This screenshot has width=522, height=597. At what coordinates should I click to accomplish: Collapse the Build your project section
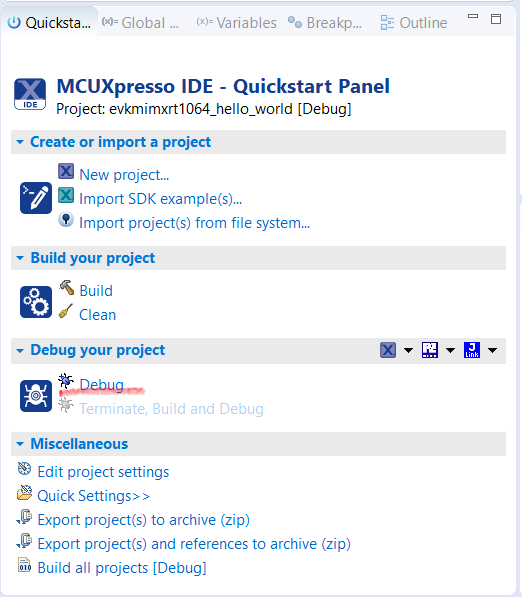tap(20, 258)
